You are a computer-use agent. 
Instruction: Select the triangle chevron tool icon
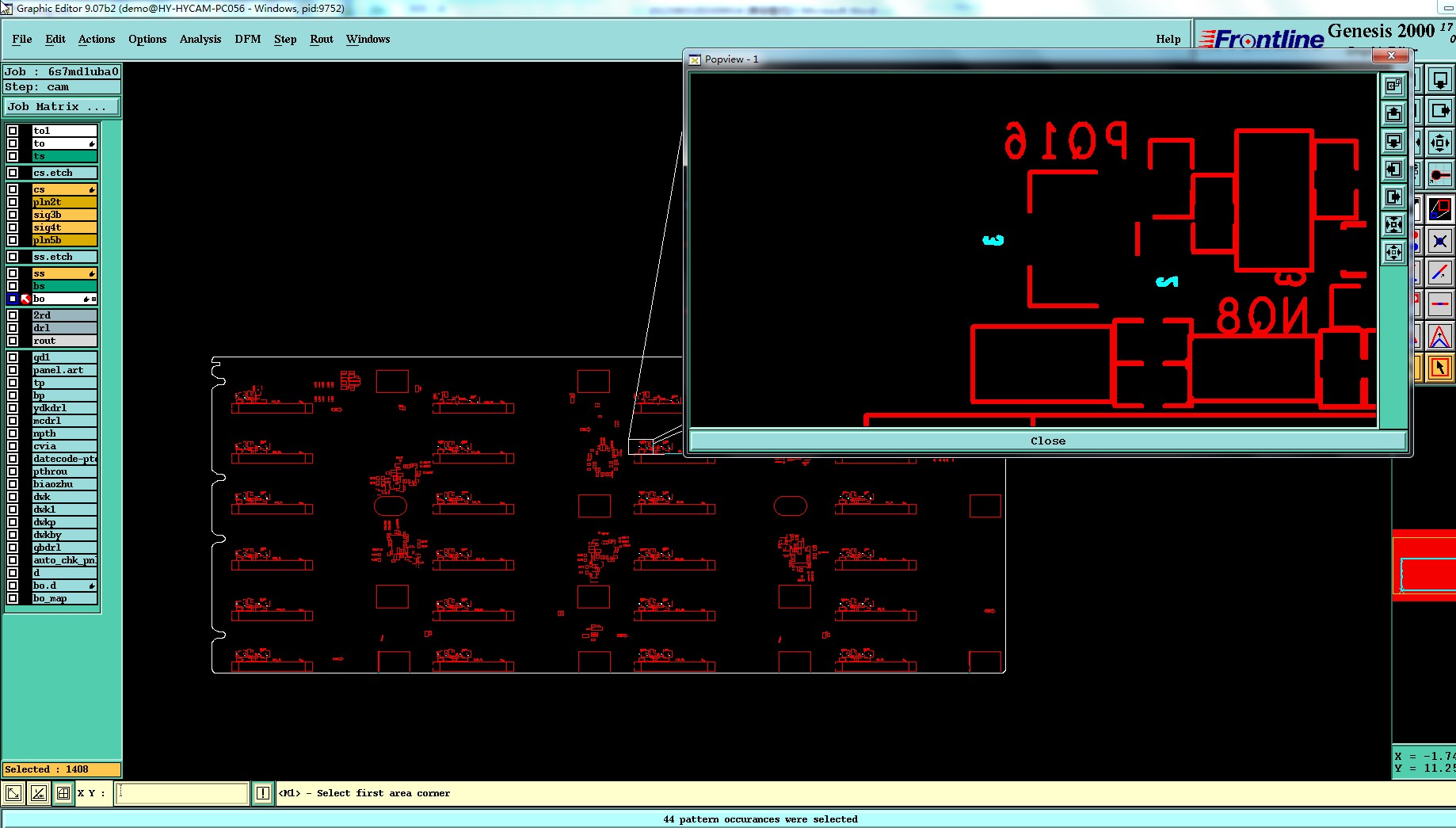(1440, 337)
